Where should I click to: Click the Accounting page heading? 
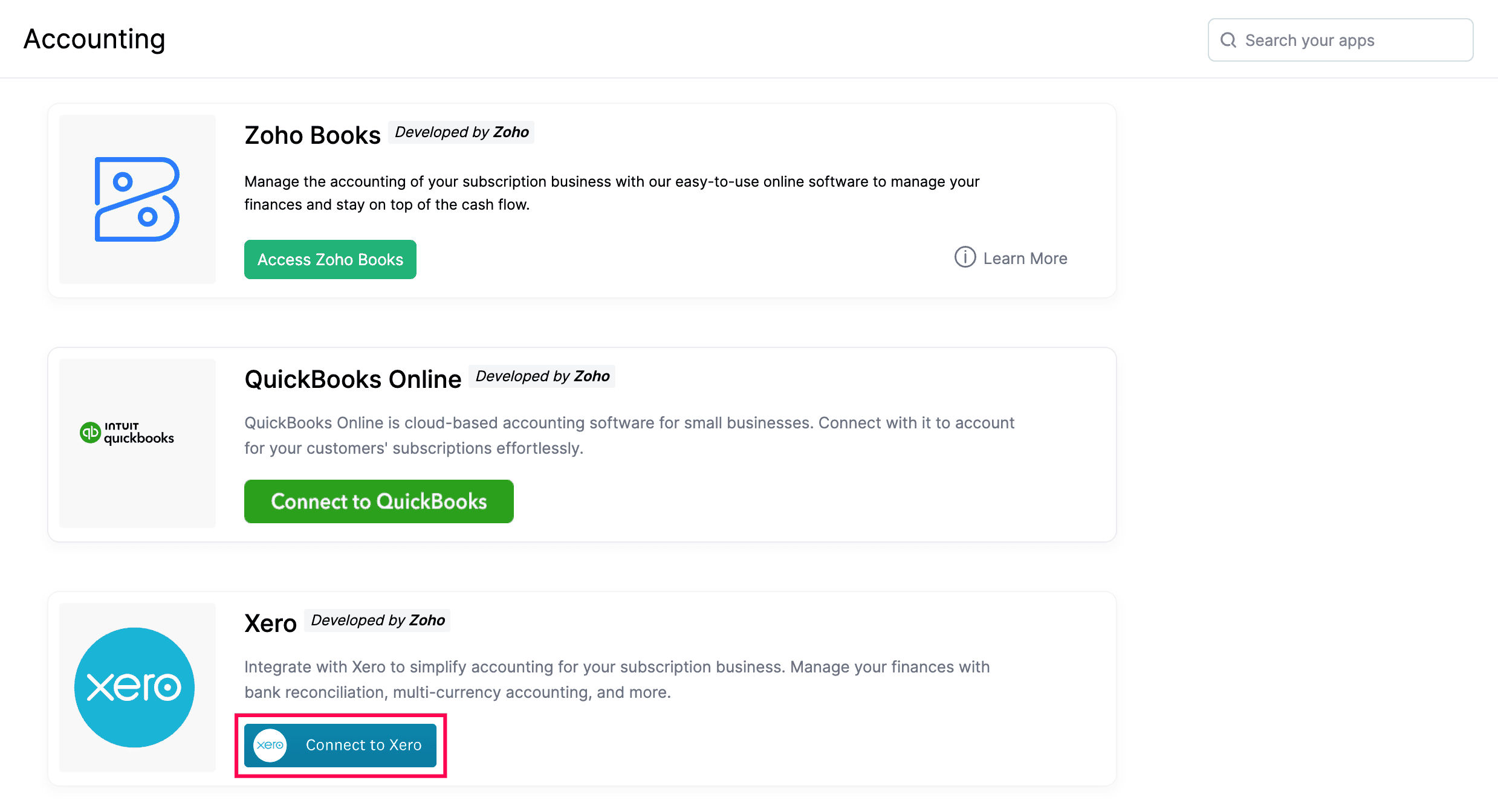coord(94,39)
